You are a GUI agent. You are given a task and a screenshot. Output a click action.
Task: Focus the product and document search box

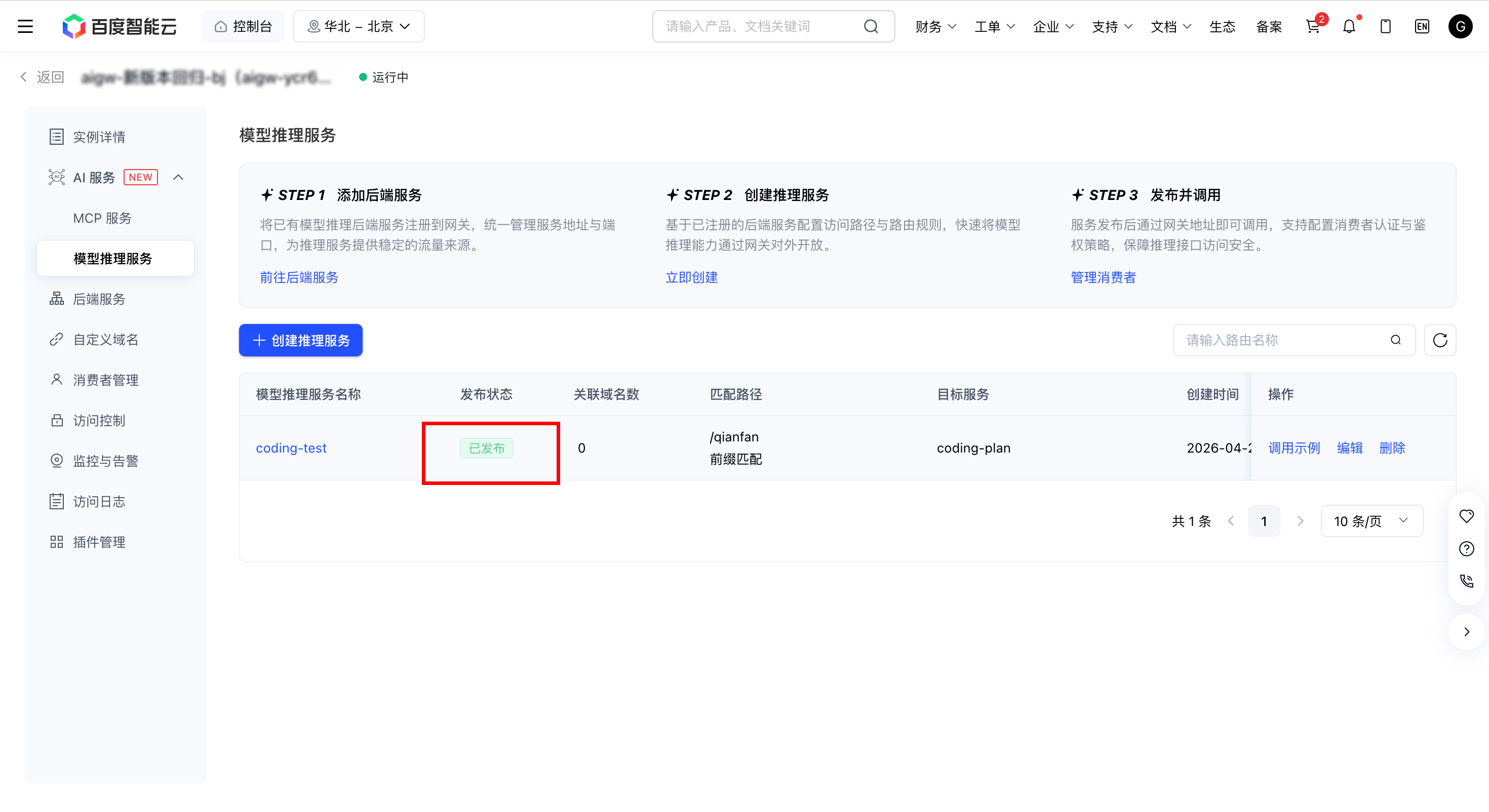(773, 27)
